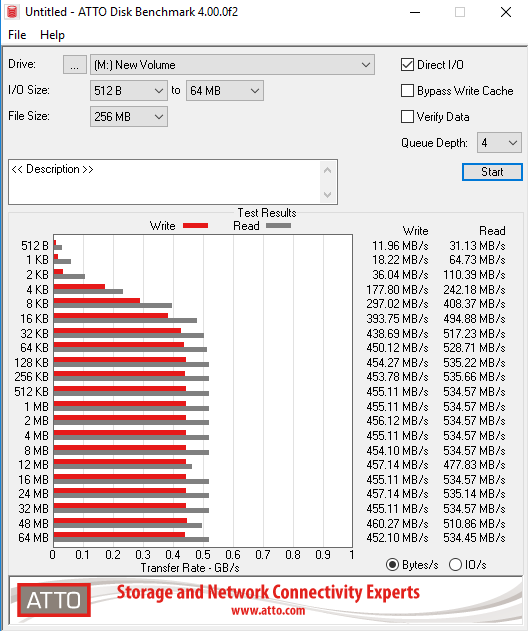Enable Bypass Write Cache
This screenshot has height=631, width=528.
pos(407,91)
